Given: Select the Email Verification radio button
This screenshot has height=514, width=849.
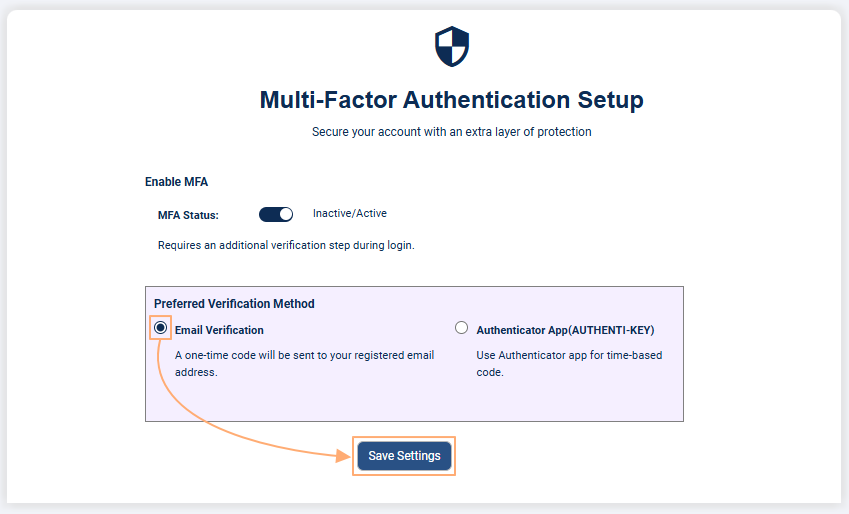Looking at the screenshot, I should [160, 328].
